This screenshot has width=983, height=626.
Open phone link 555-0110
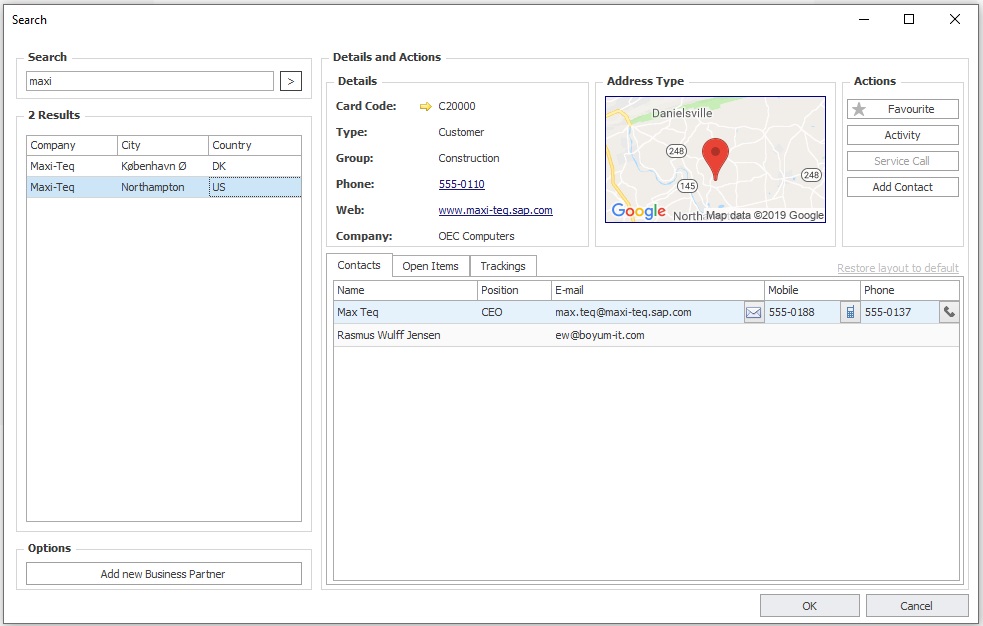(x=461, y=184)
